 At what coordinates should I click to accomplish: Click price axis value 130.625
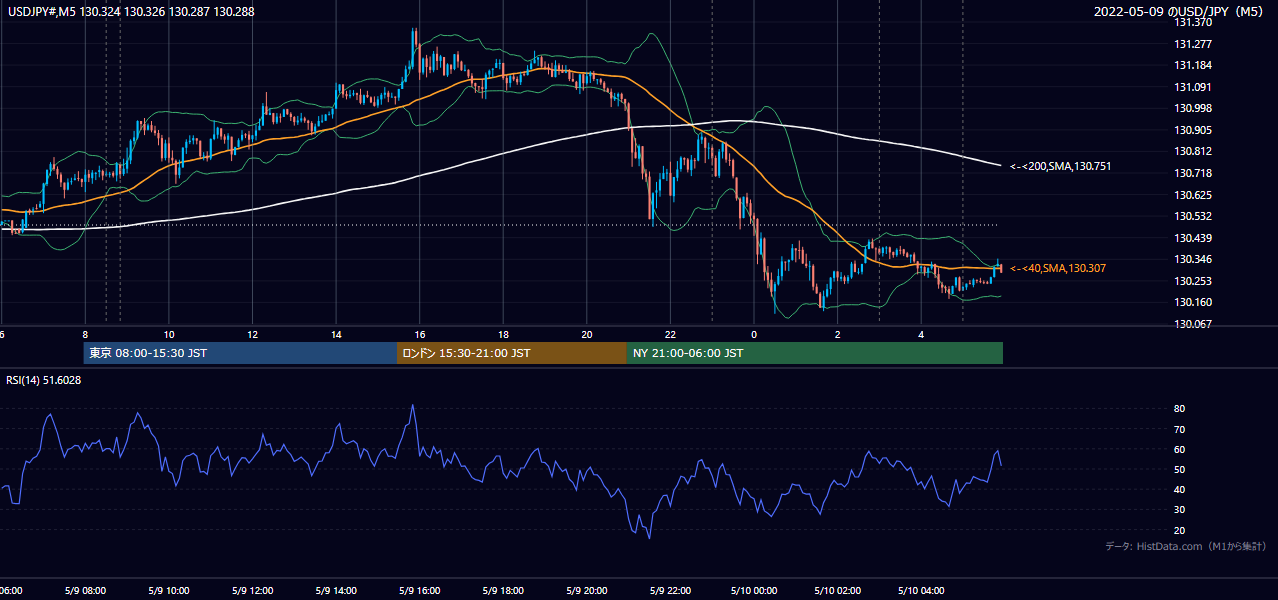(x=1193, y=195)
